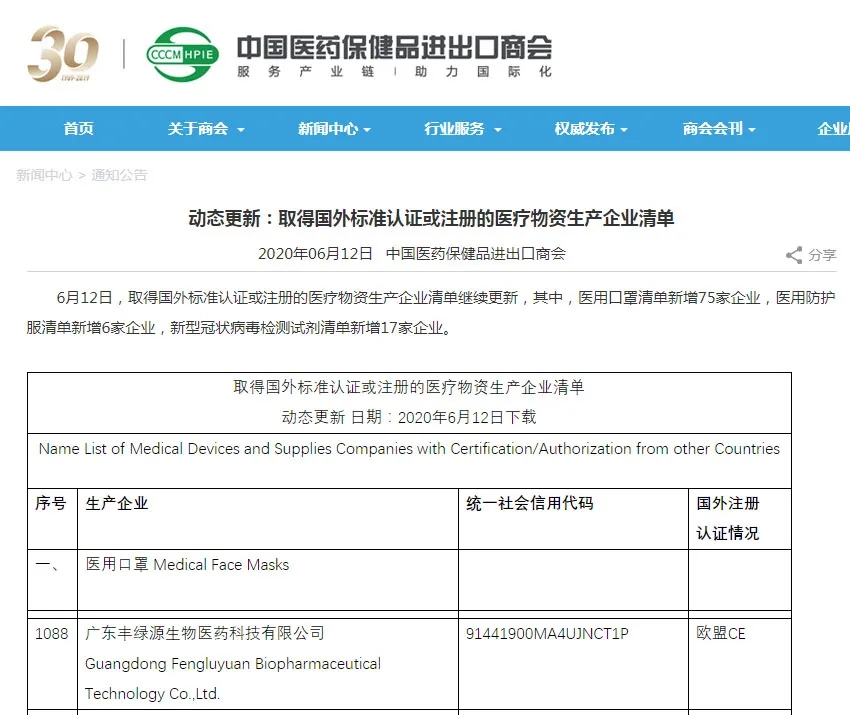The height and width of the screenshot is (715, 850).
Task: Click the table heading 取得国外标准认证或注册的医疗物资生产企业清单
Action: click(x=409, y=387)
